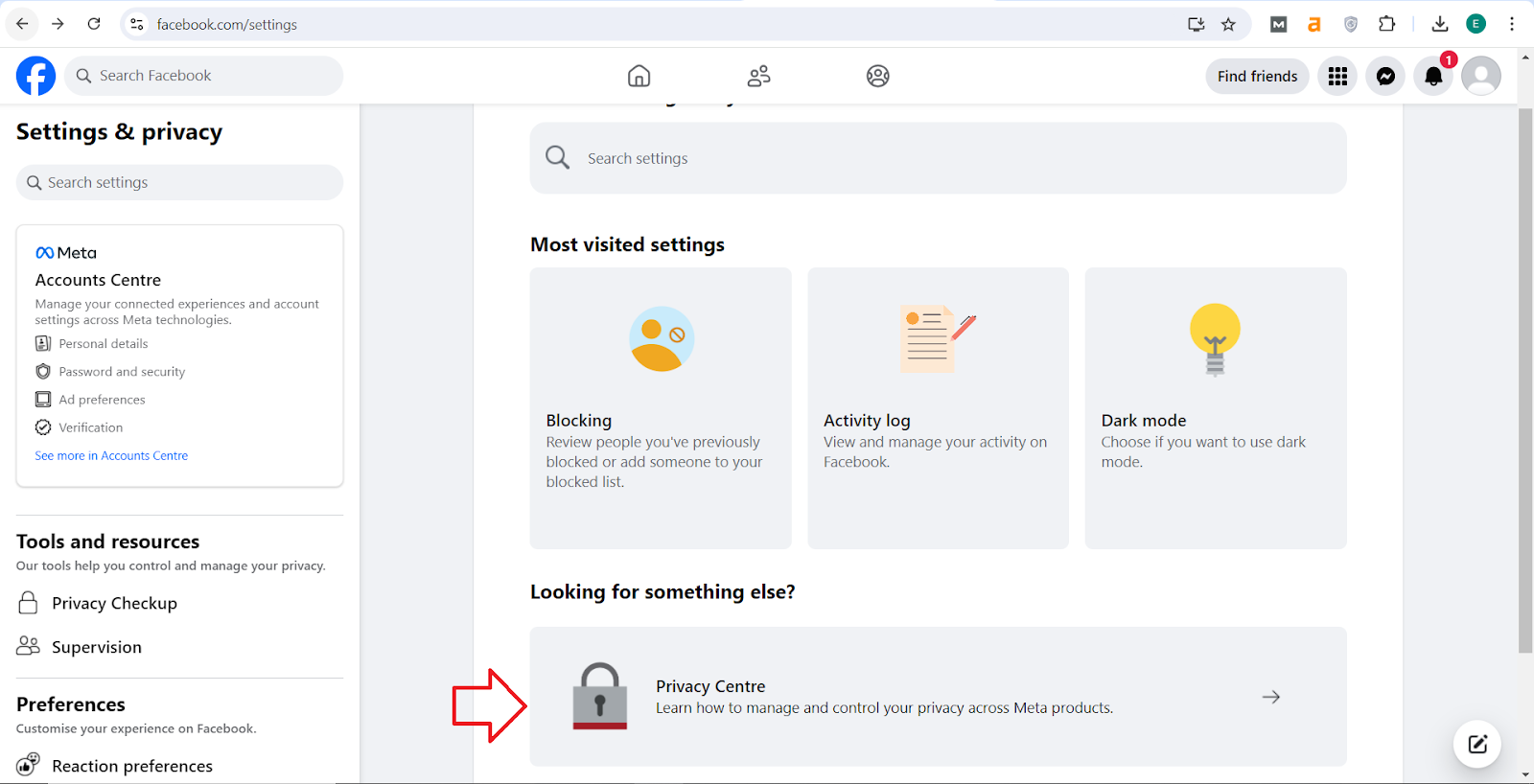The height and width of the screenshot is (784, 1534).
Task: Click the Facebook logo
Action: pos(35,76)
